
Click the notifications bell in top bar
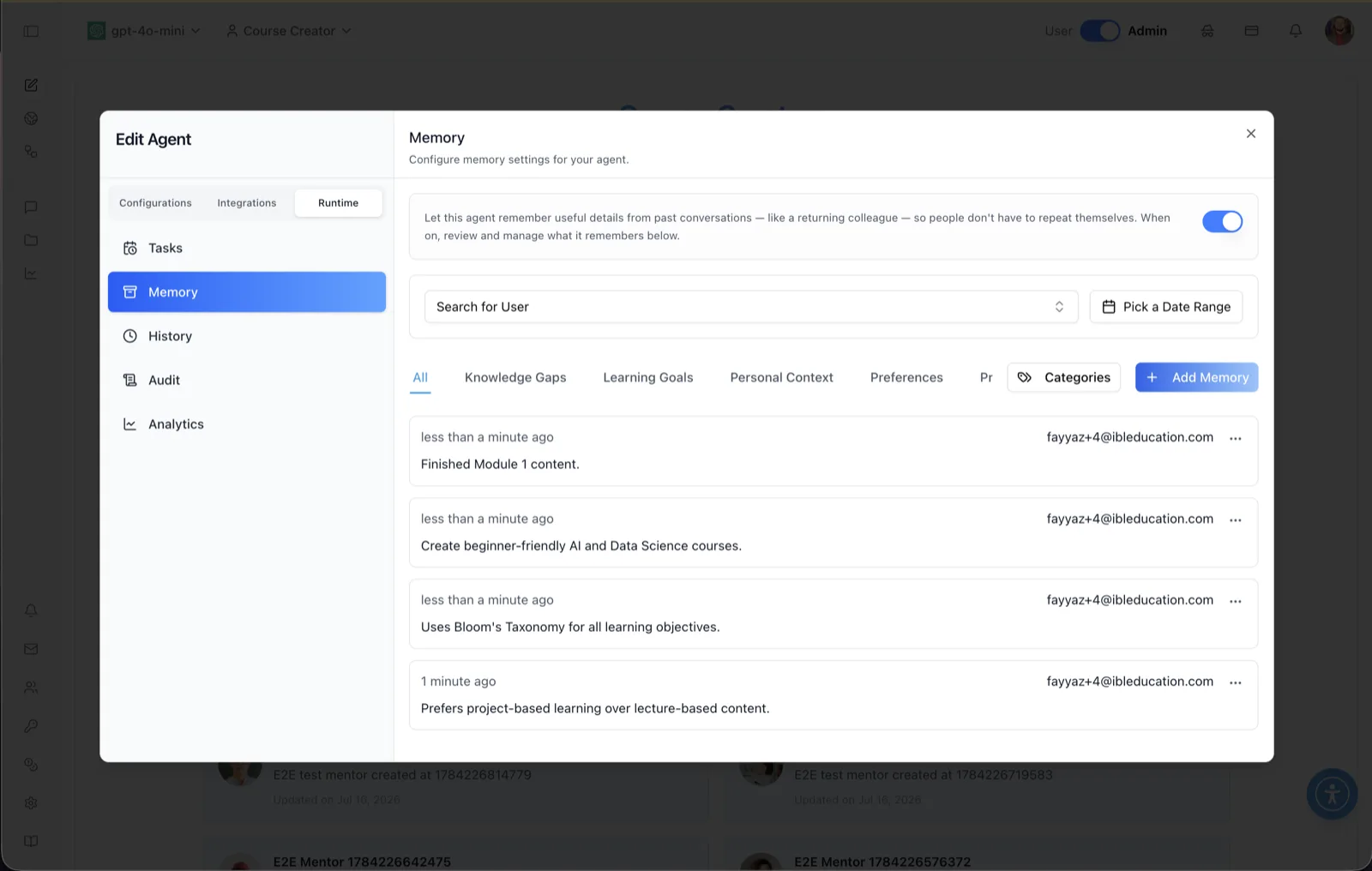(1296, 31)
